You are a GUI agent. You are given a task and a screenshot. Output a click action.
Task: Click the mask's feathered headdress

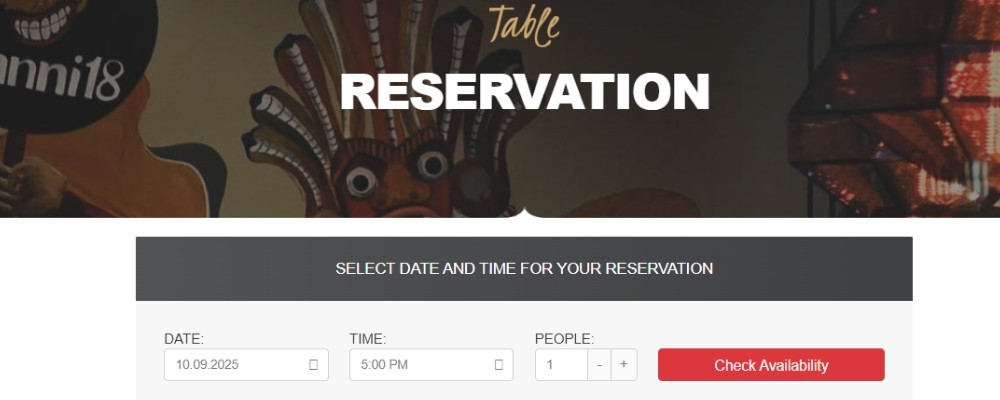pyautogui.click(x=330, y=80)
